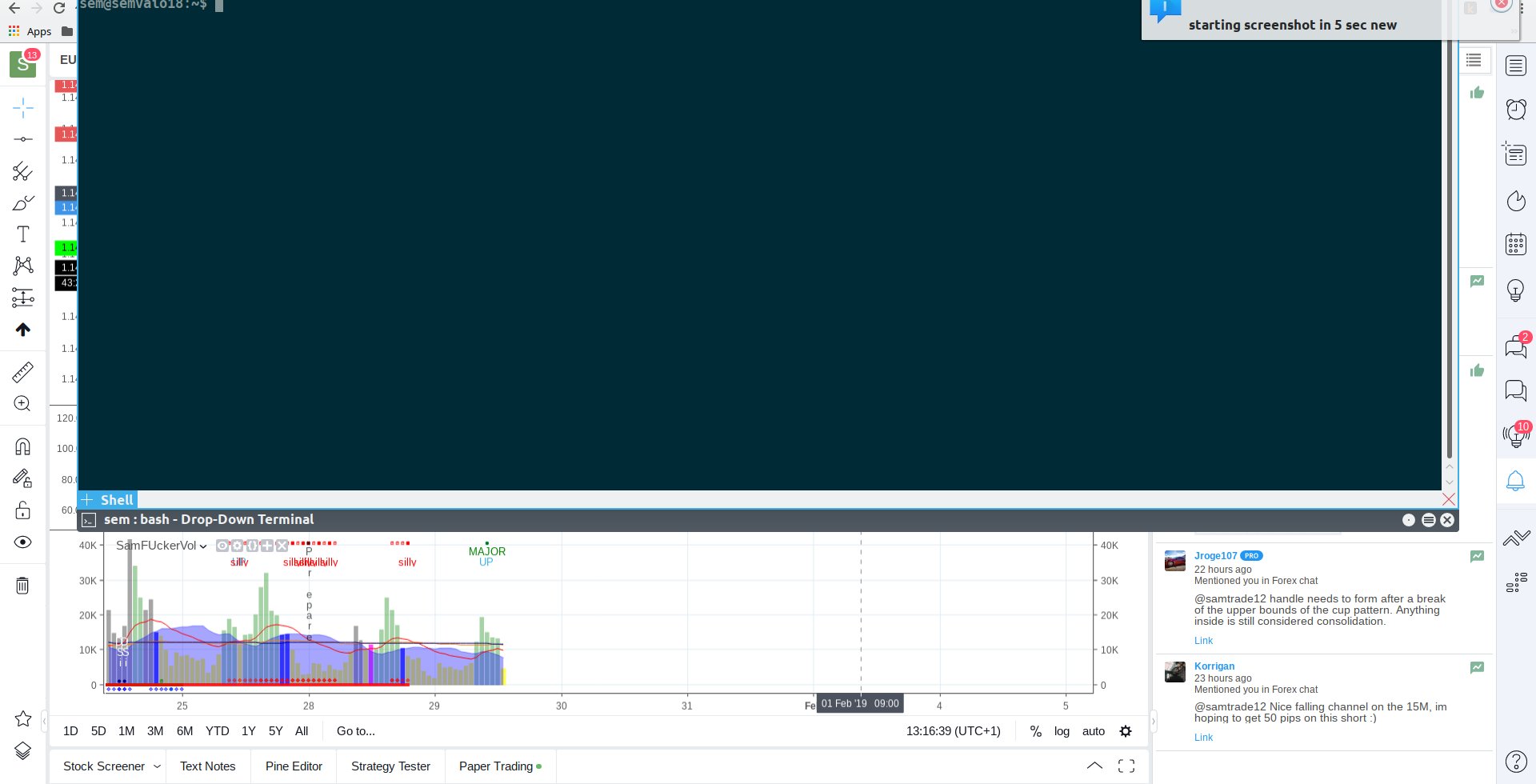
Task: Toggle hide all drawings eye icon
Action: [x=22, y=542]
